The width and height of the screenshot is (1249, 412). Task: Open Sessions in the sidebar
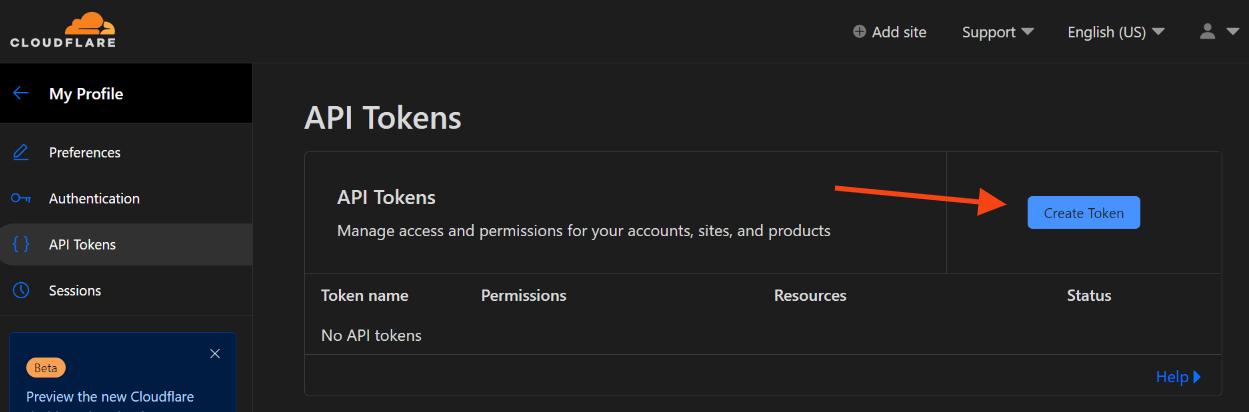(x=75, y=291)
